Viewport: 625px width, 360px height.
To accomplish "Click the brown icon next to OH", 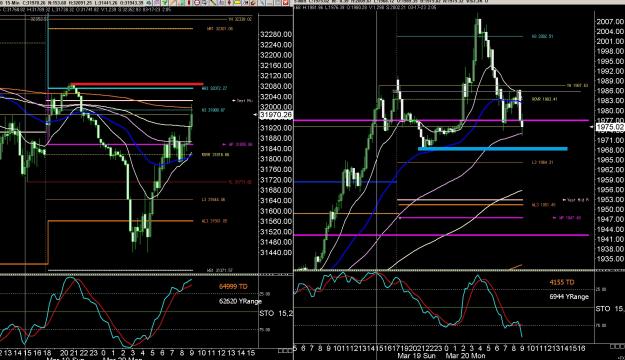I will [x=253, y=2].
